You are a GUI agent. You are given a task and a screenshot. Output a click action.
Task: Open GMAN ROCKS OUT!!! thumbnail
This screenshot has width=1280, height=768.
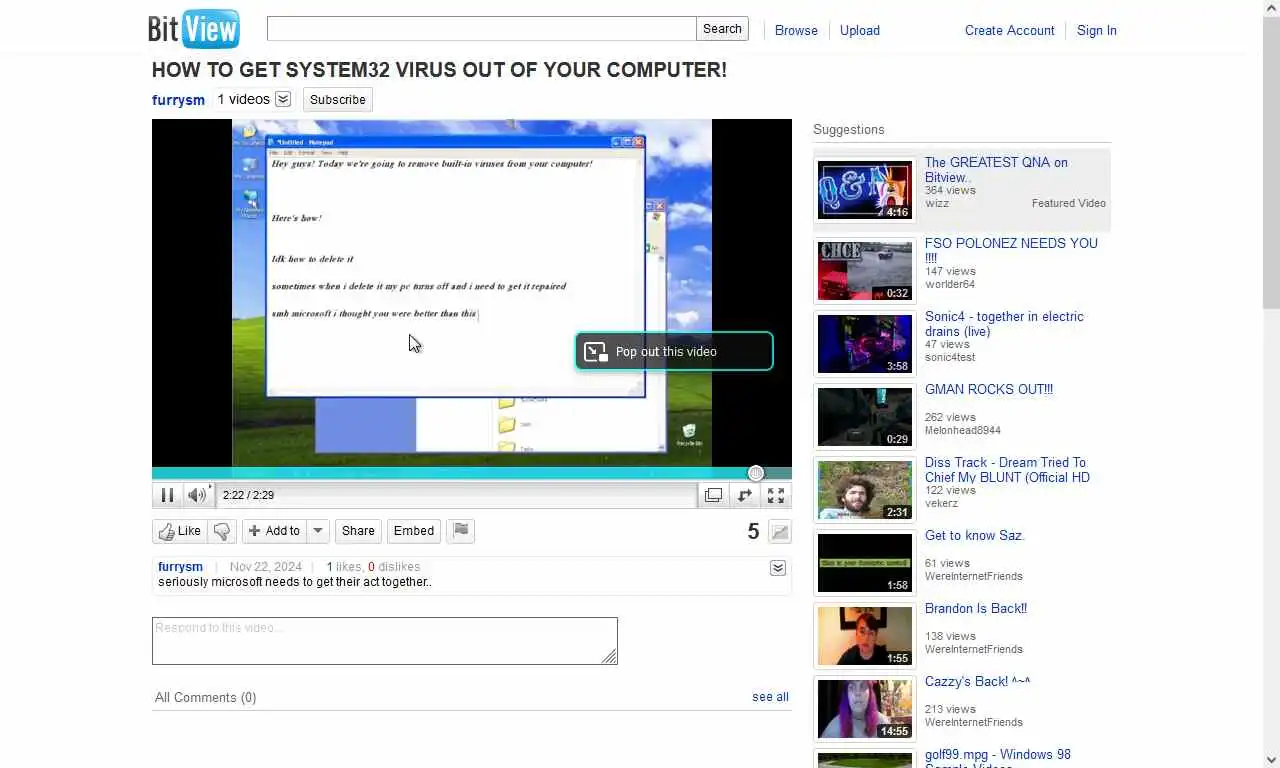pos(865,417)
